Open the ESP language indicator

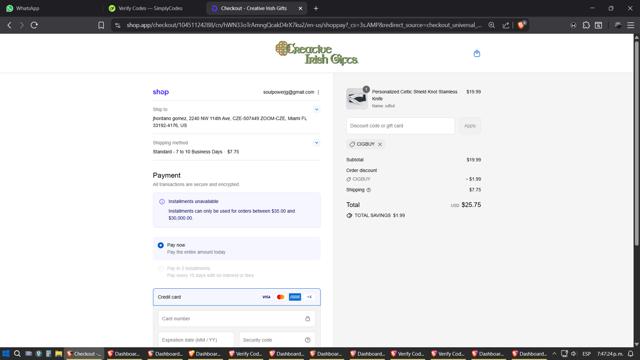[587, 354]
